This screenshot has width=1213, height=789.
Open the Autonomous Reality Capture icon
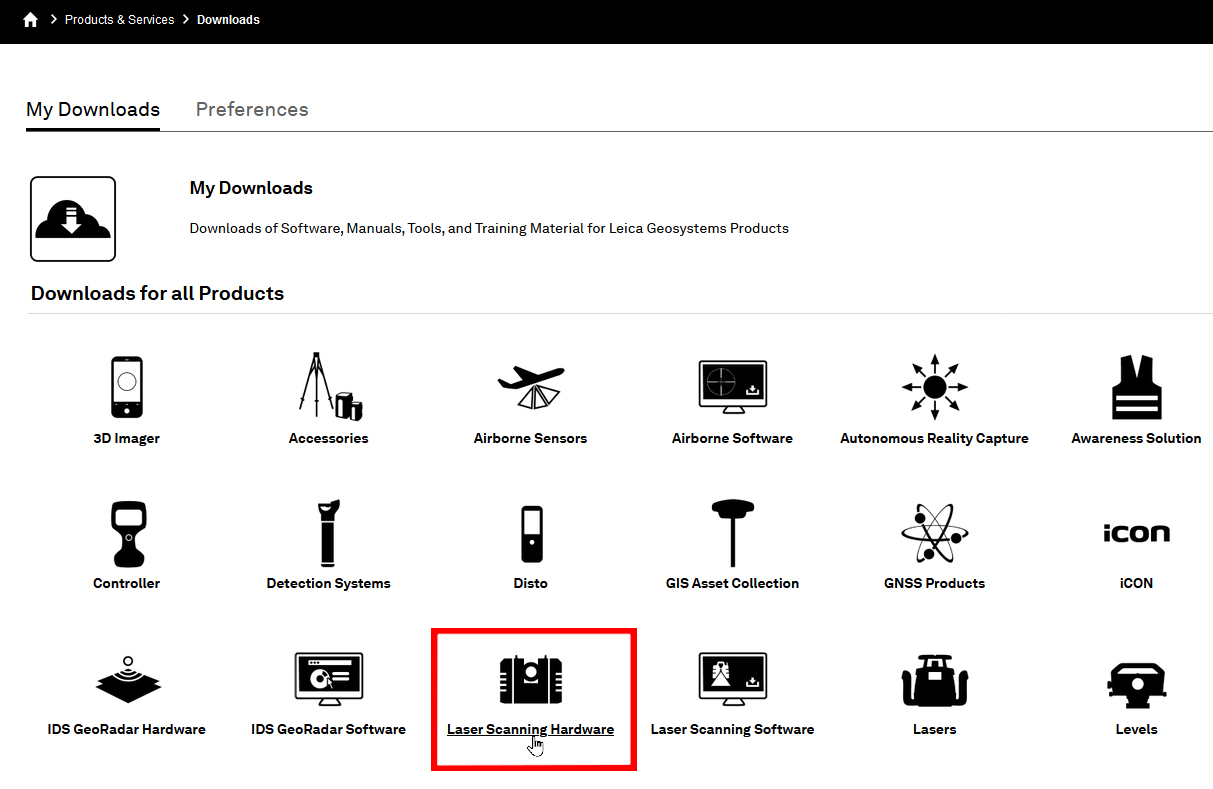[934, 386]
